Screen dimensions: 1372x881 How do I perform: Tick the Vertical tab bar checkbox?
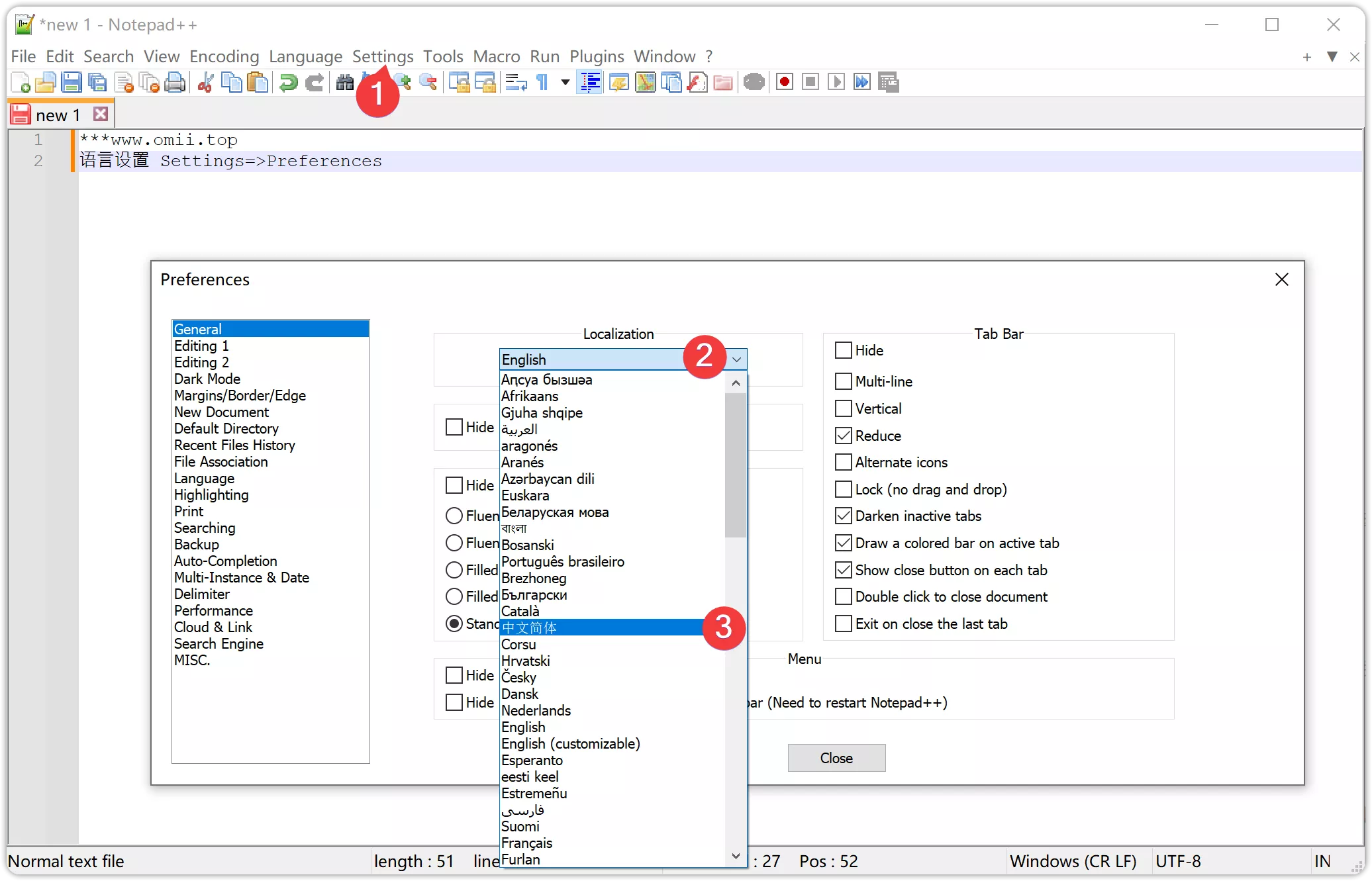[843, 408]
